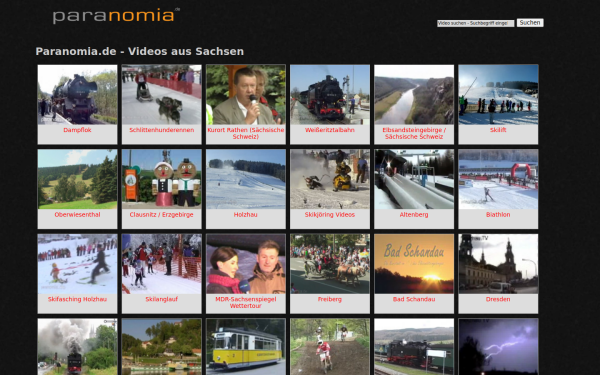Open the Altenberg bobsled track thumbnail
Screen dimensions: 600x375
414,179
